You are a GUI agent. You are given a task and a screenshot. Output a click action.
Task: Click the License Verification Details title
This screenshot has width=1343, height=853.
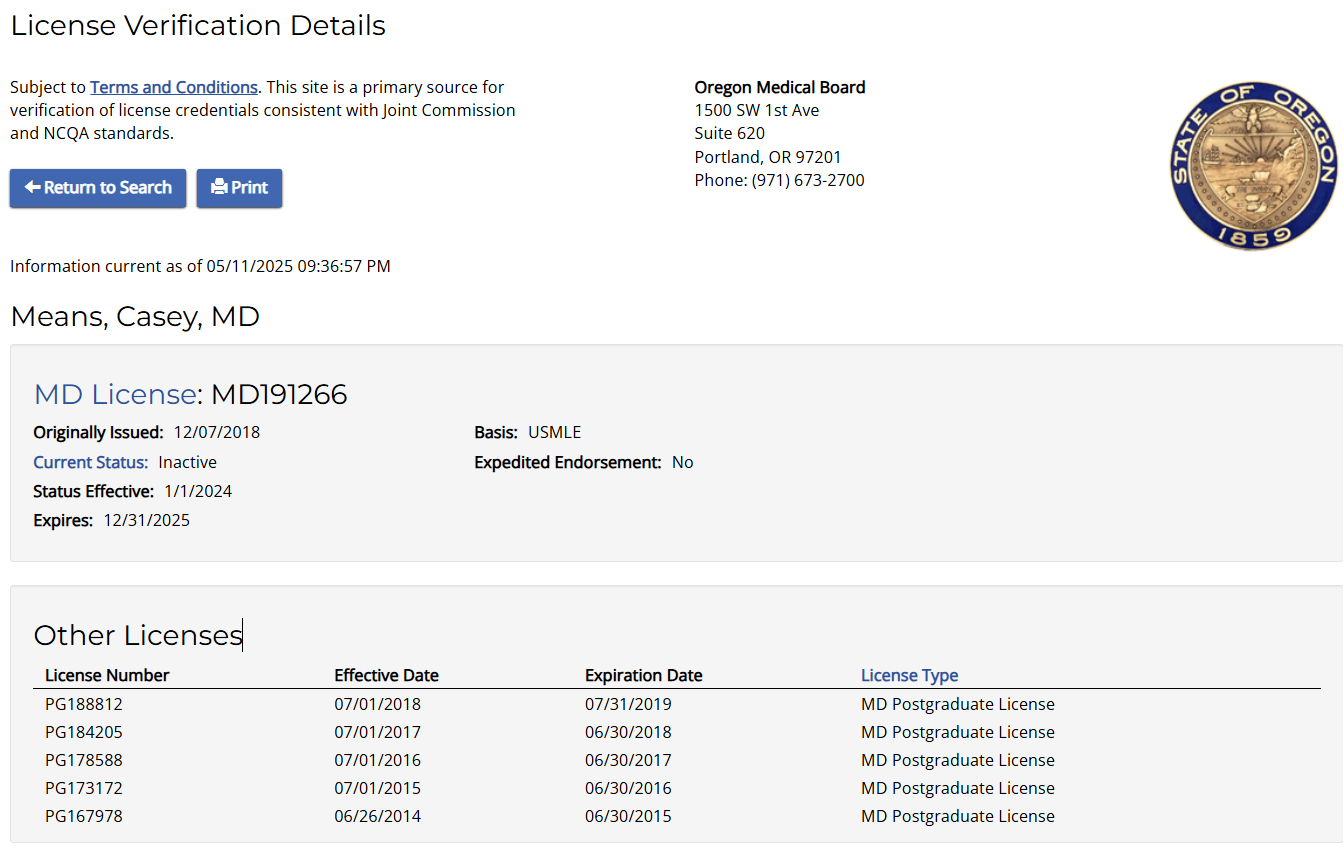198,25
